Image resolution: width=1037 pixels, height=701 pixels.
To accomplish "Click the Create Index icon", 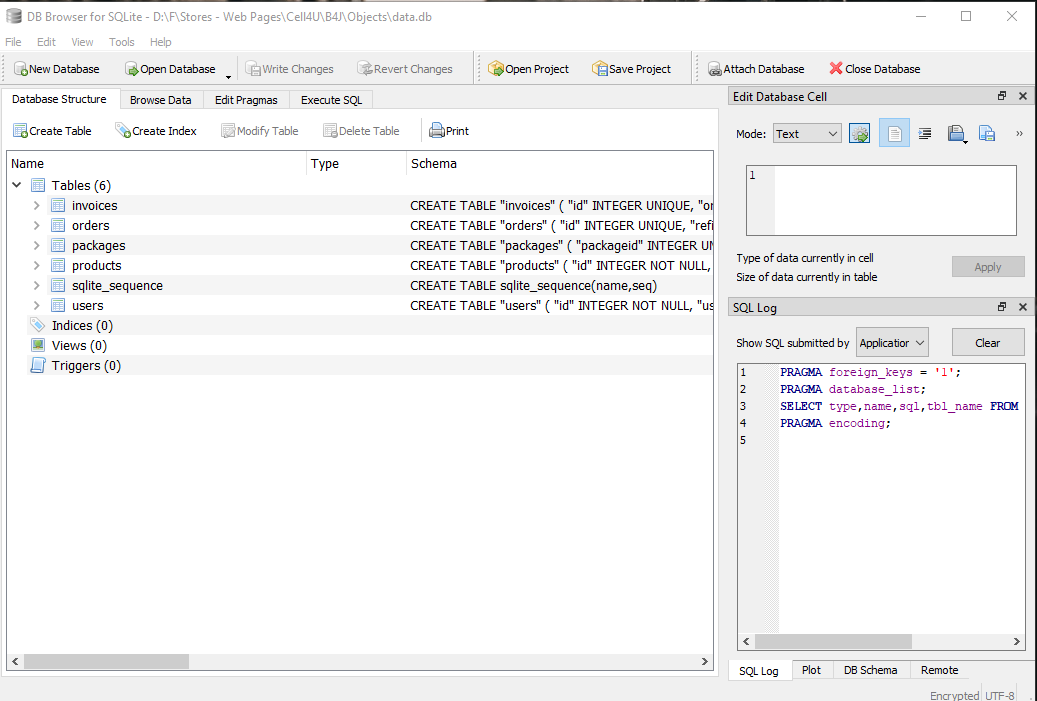I will coord(123,131).
